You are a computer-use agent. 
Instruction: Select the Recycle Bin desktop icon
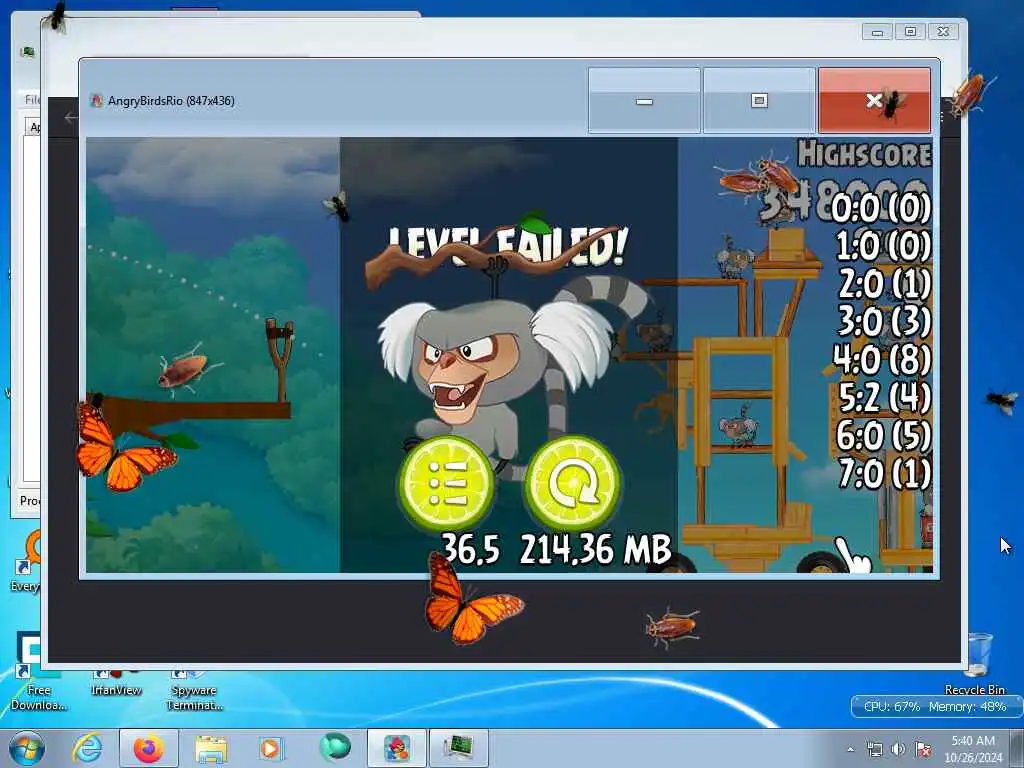point(976,664)
